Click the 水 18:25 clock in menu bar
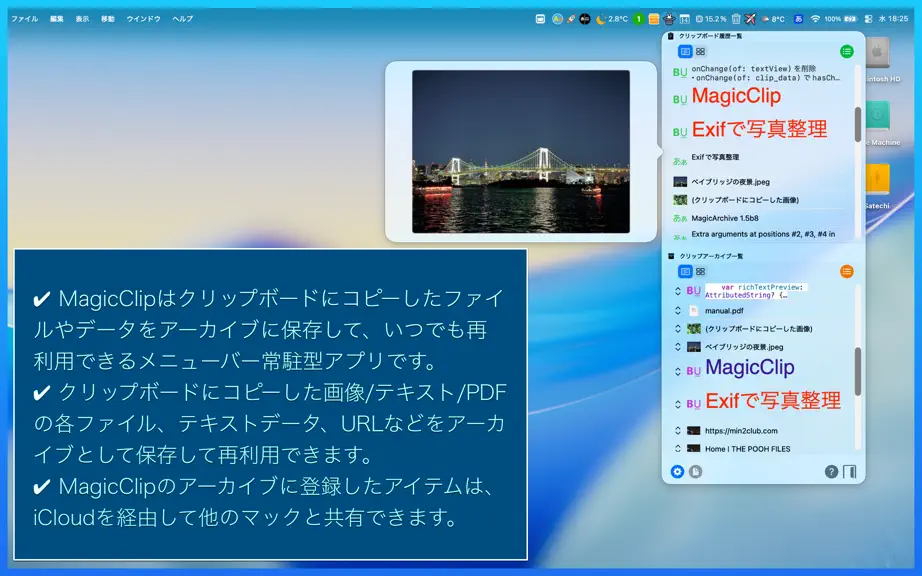 pos(893,19)
